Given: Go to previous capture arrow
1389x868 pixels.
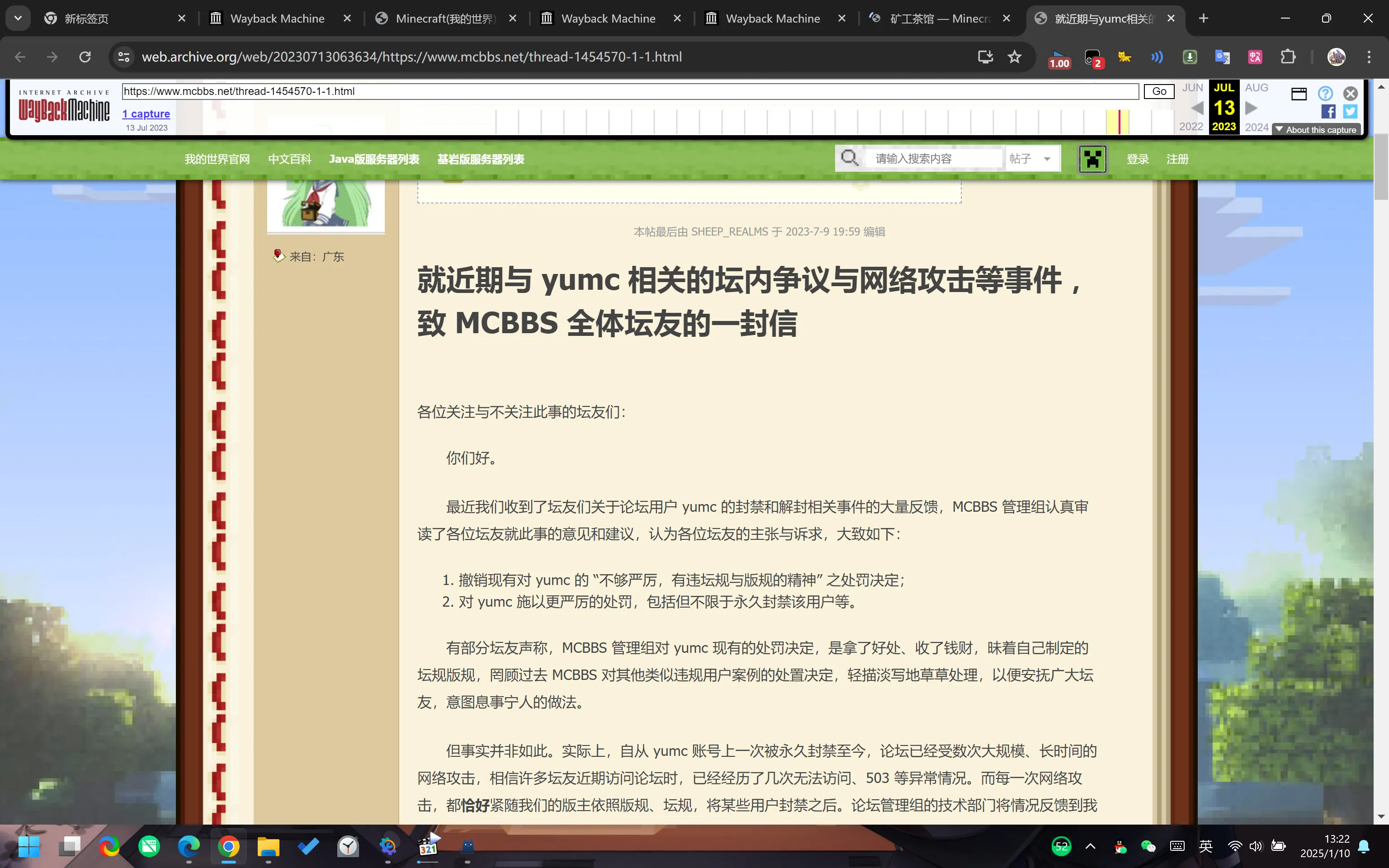Looking at the screenshot, I should pyautogui.click(x=1197, y=108).
